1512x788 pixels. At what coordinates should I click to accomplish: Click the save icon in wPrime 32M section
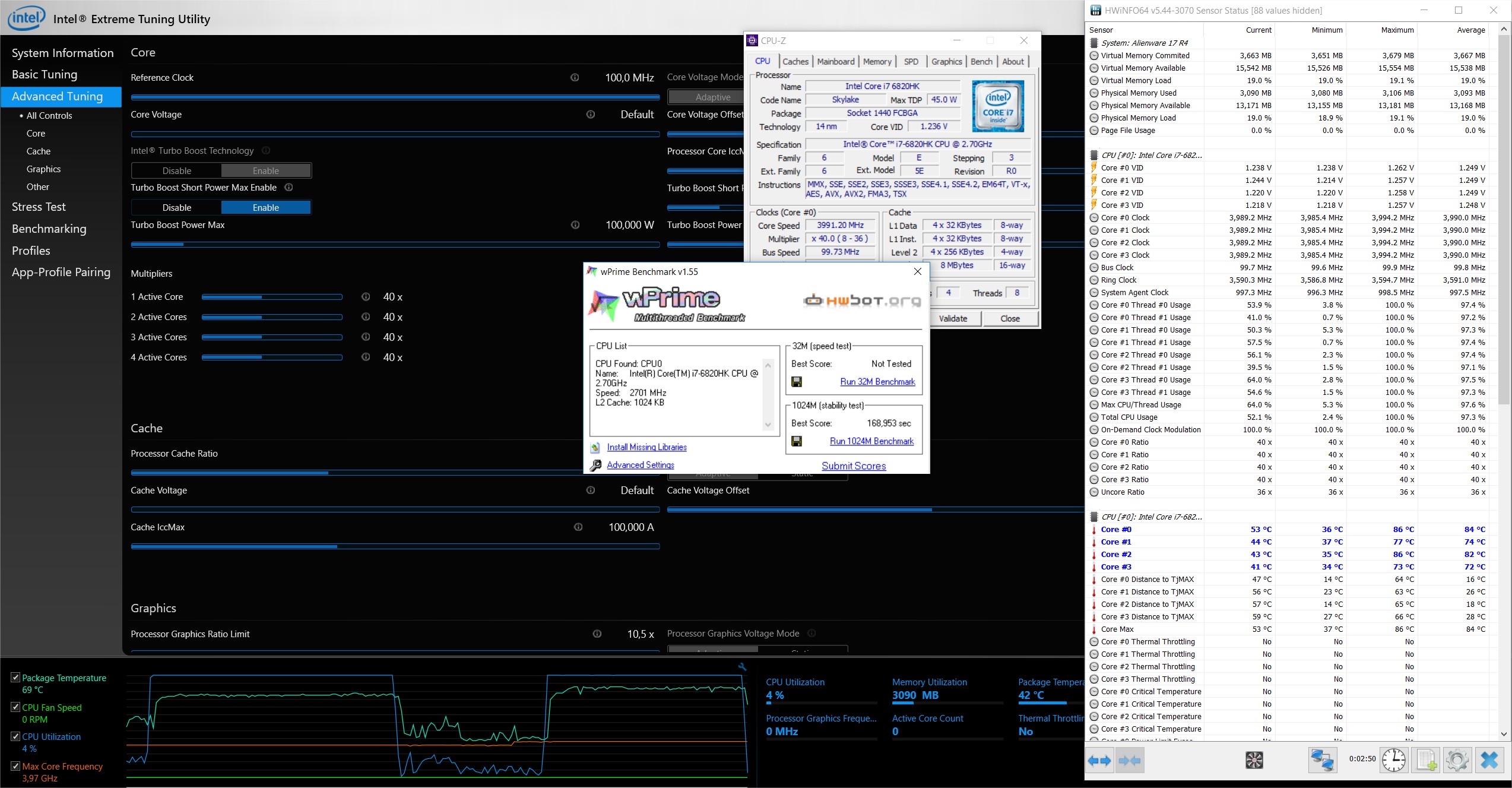pyautogui.click(x=797, y=382)
